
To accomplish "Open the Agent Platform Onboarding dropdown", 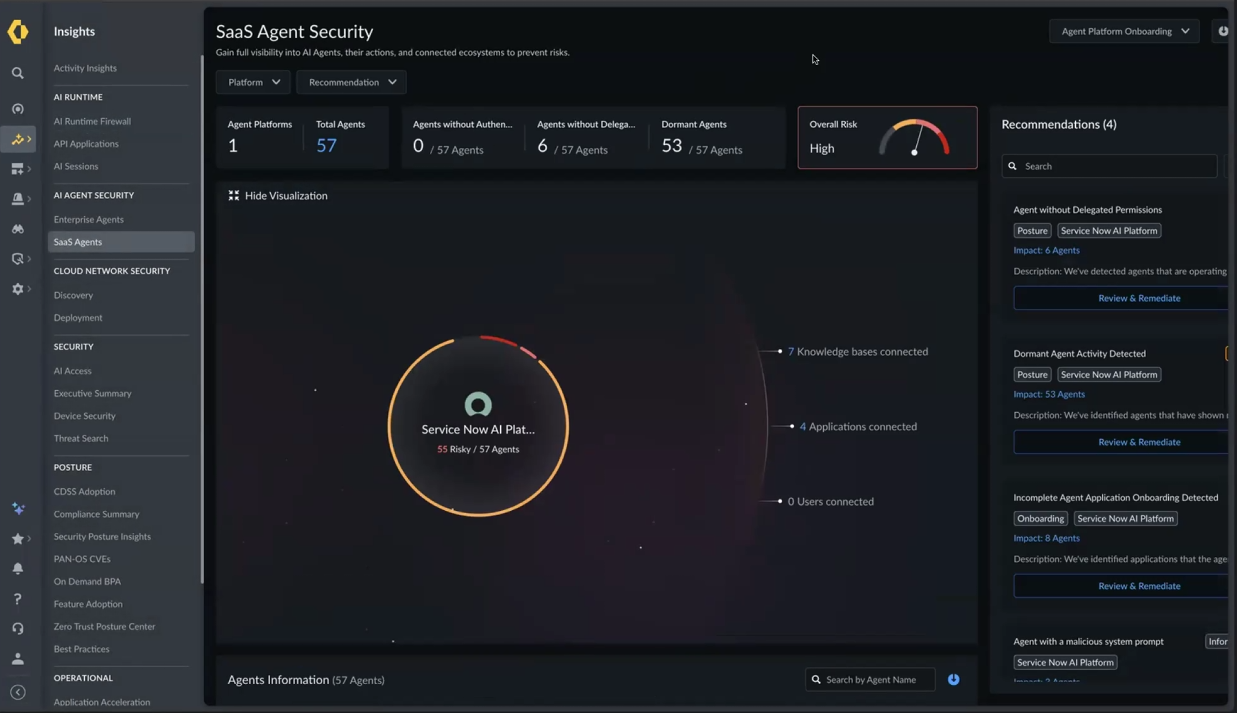I will (1125, 31).
